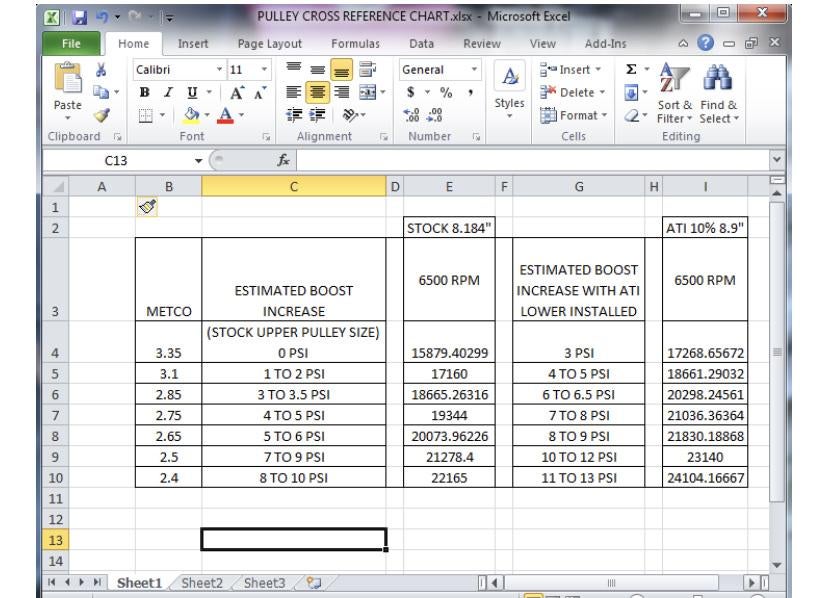Click the Insert Function fx icon
This screenshot has width=828, height=598.
coord(285,157)
